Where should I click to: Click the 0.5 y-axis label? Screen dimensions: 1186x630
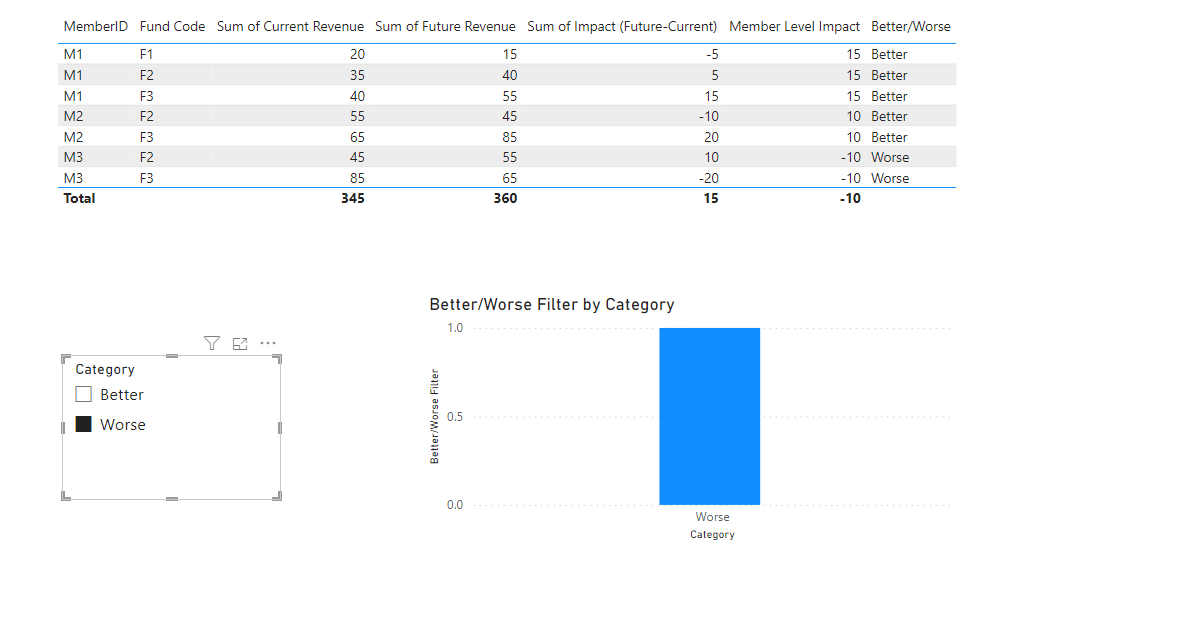(455, 417)
